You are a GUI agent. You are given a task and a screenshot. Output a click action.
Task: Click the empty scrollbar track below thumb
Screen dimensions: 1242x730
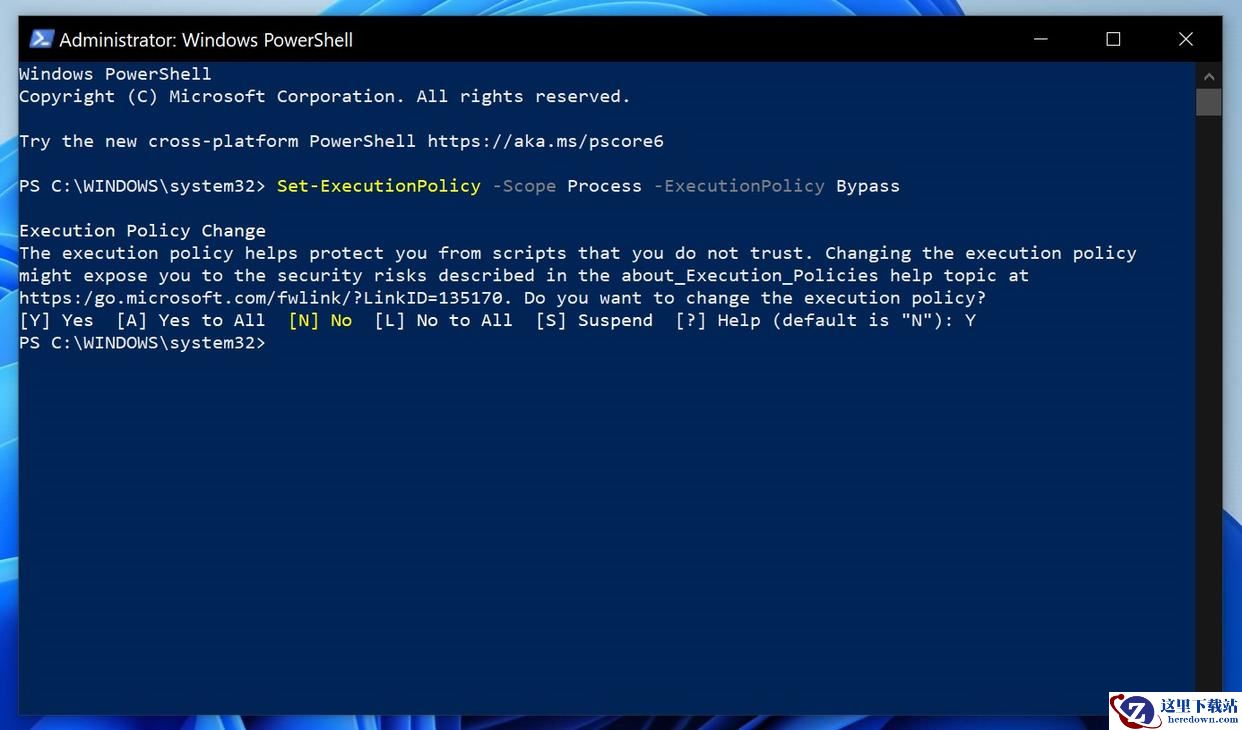pyautogui.click(x=1209, y=400)
